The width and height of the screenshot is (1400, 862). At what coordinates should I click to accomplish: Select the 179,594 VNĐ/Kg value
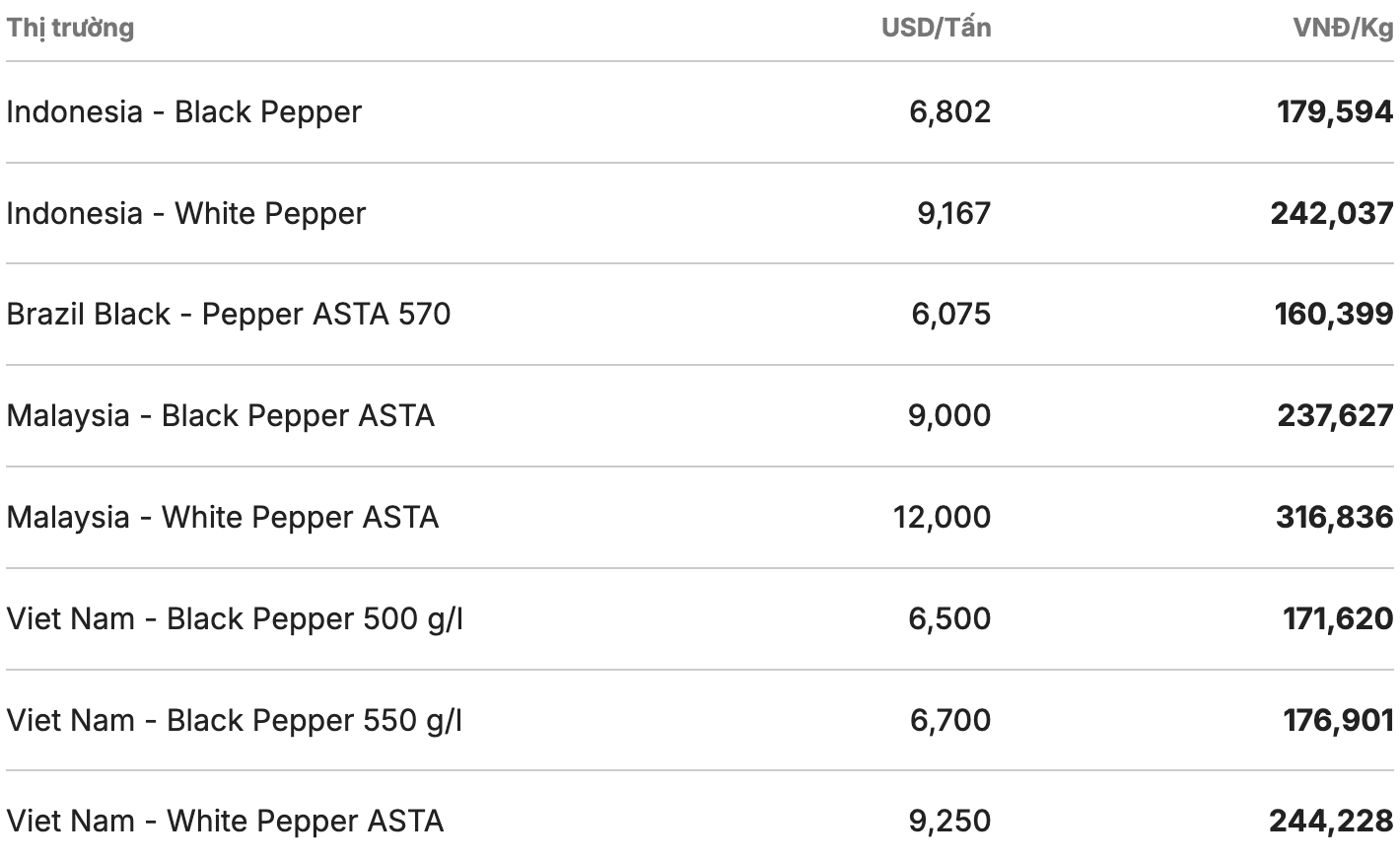coord(1335,111)
